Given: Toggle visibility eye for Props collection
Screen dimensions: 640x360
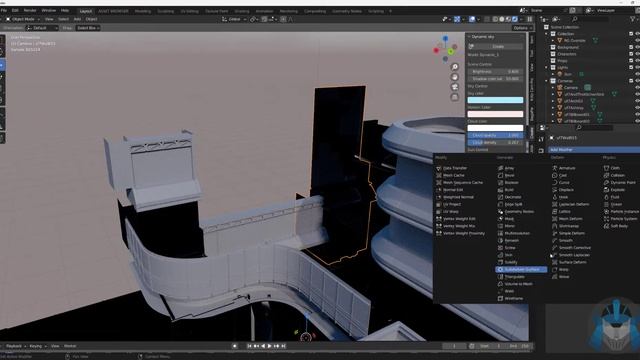Looking at the screenshot, I should [x=638, y=61].
